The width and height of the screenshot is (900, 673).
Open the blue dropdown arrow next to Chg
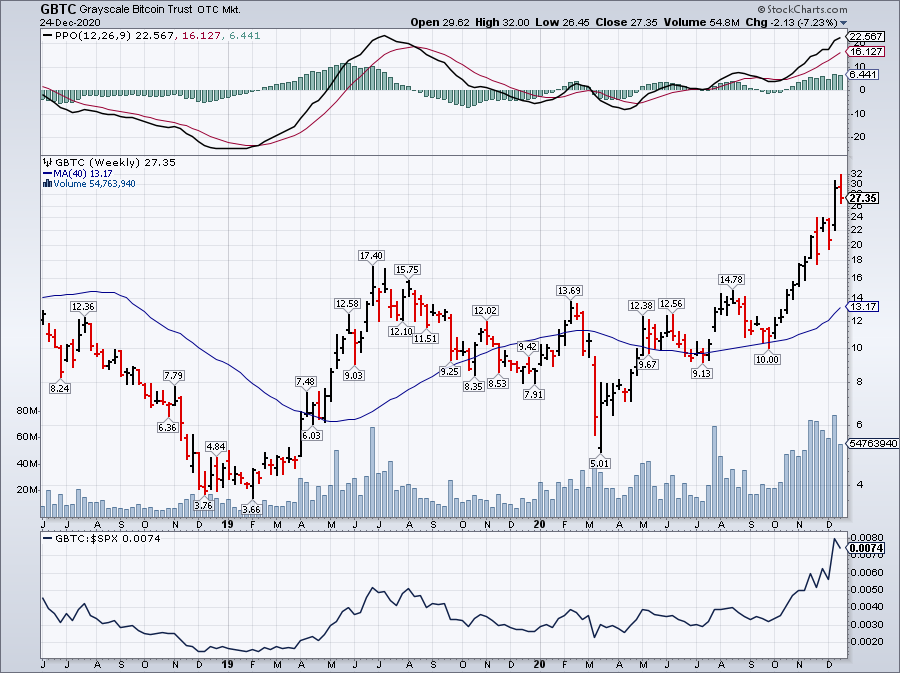click(843, 23)
